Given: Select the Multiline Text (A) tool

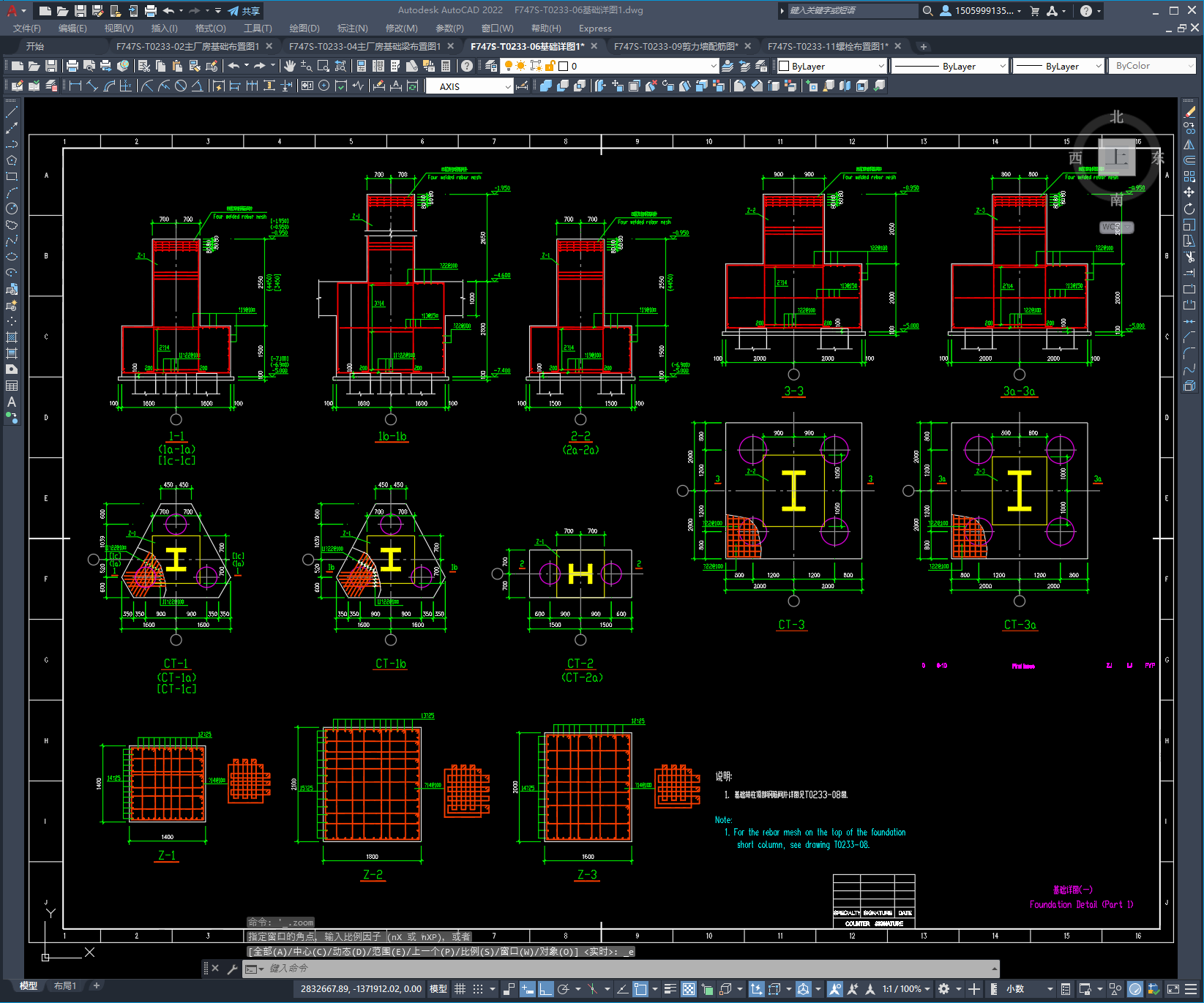Looking at the screenshot, I should point(12,402).
